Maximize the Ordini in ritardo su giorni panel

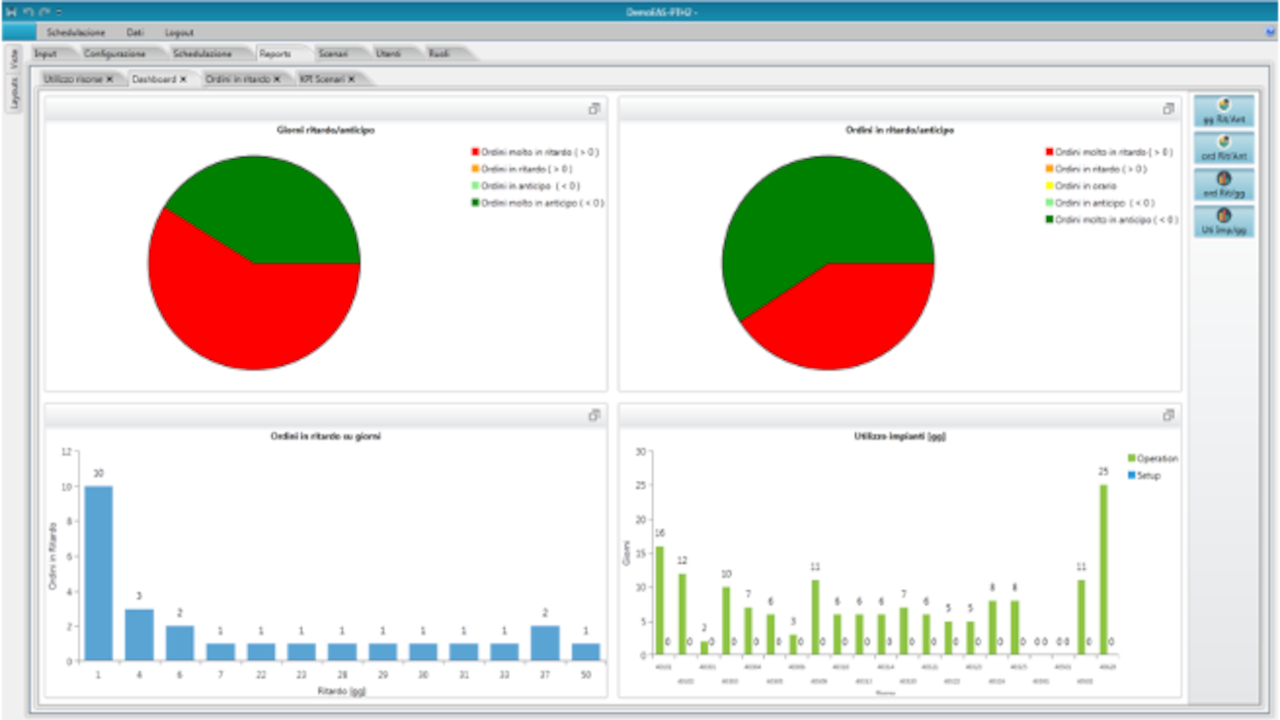click(x=594, y=415)
